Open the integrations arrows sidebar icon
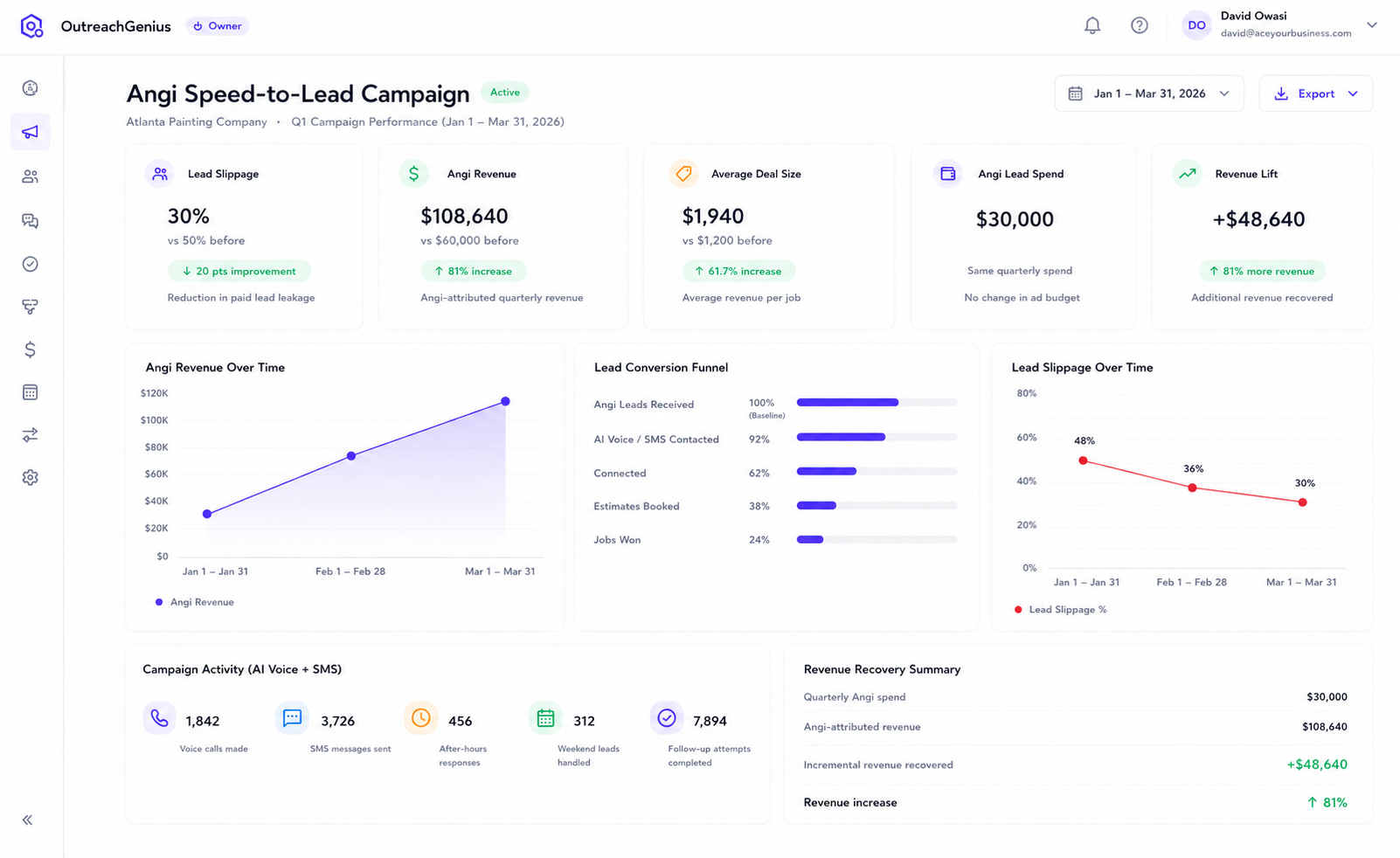This screenshot has height=858, width=1400. coord(31,435)
